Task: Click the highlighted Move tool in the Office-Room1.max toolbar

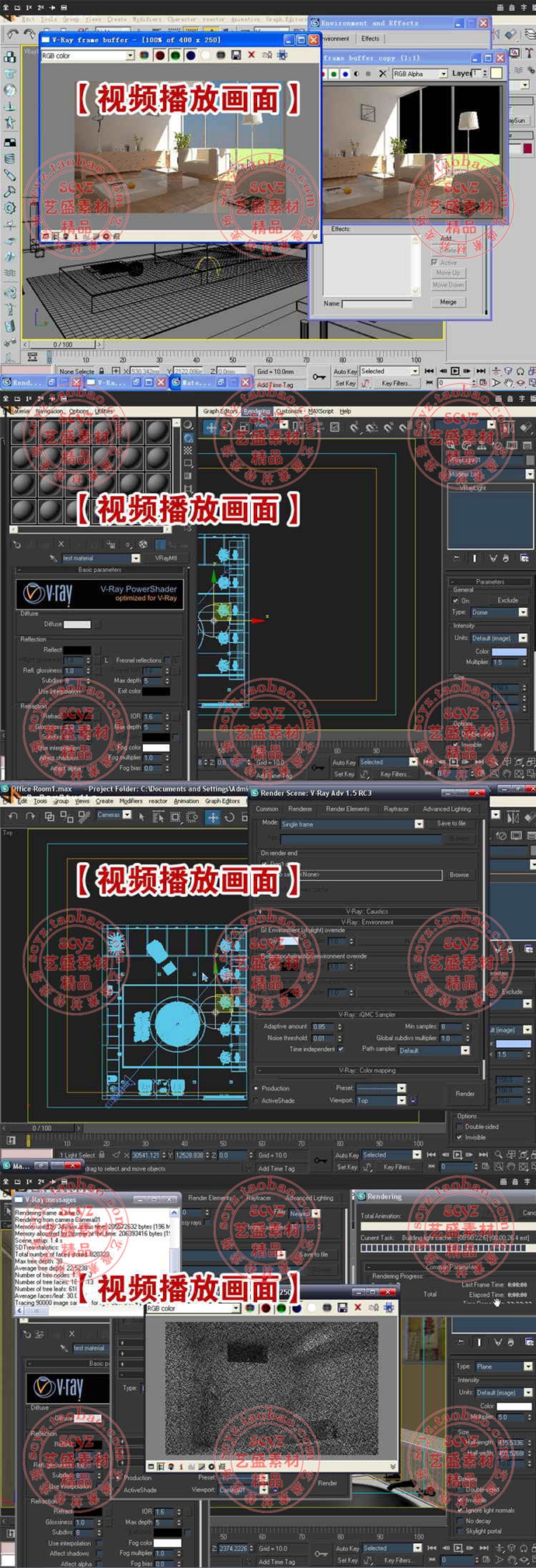Action: pyautogui.click(x=213, y=817)
